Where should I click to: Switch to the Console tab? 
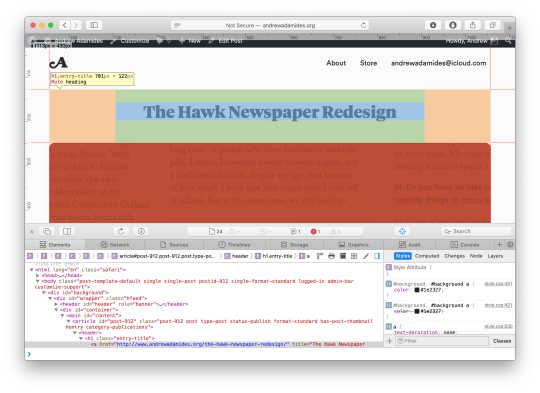(465, 245)
